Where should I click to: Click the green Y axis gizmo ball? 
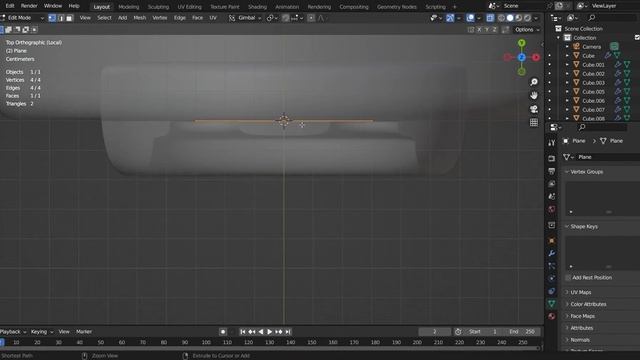(522, 43)
